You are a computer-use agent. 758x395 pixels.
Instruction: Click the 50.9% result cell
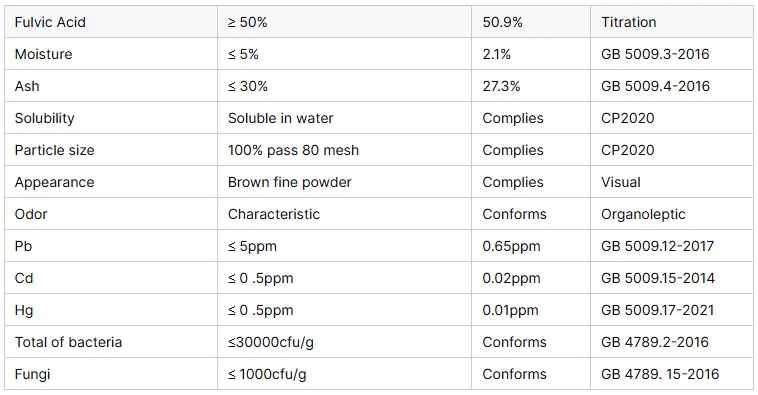pos(502,22)
